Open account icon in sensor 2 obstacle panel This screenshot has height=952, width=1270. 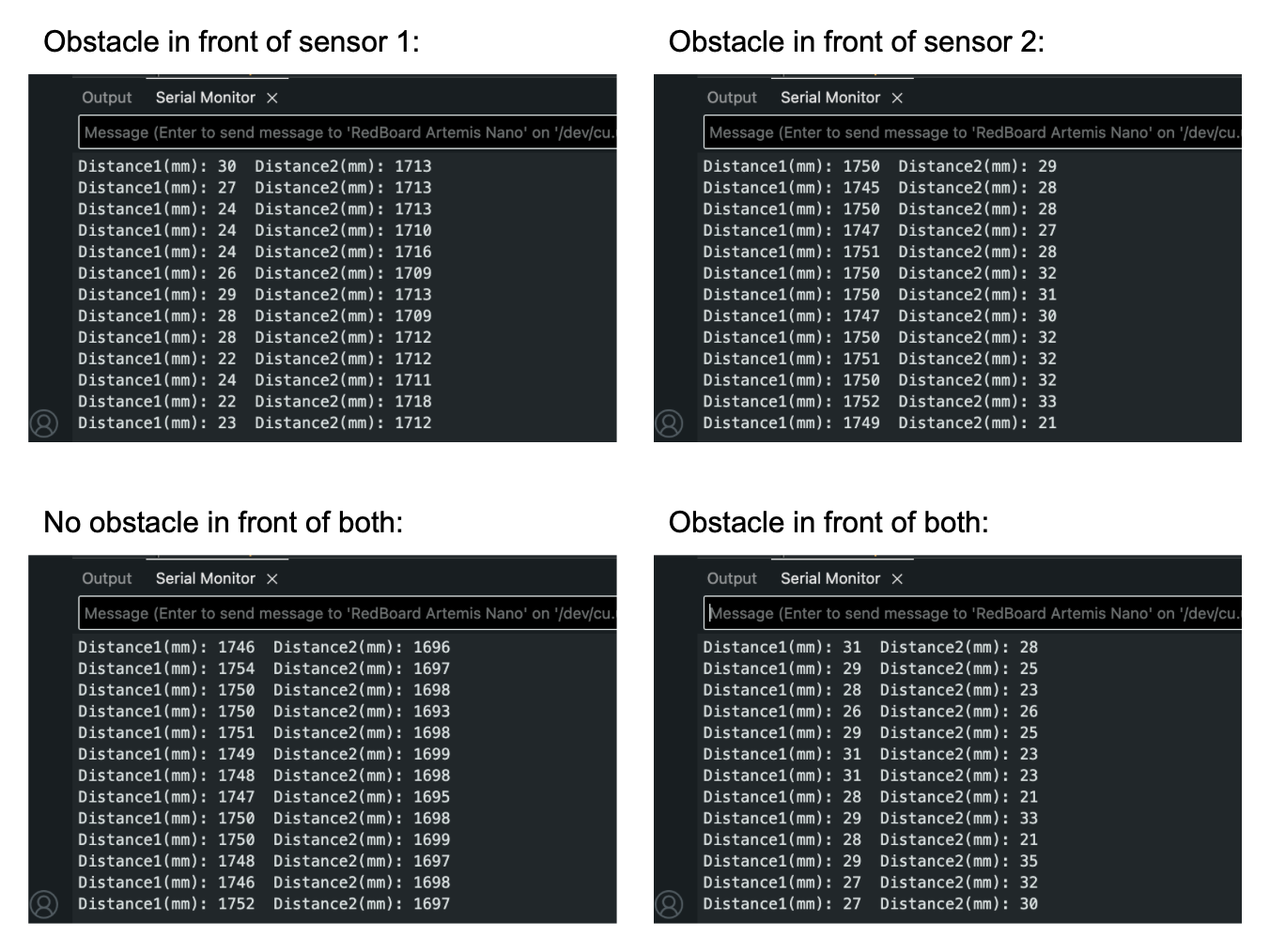click(669, 423)
